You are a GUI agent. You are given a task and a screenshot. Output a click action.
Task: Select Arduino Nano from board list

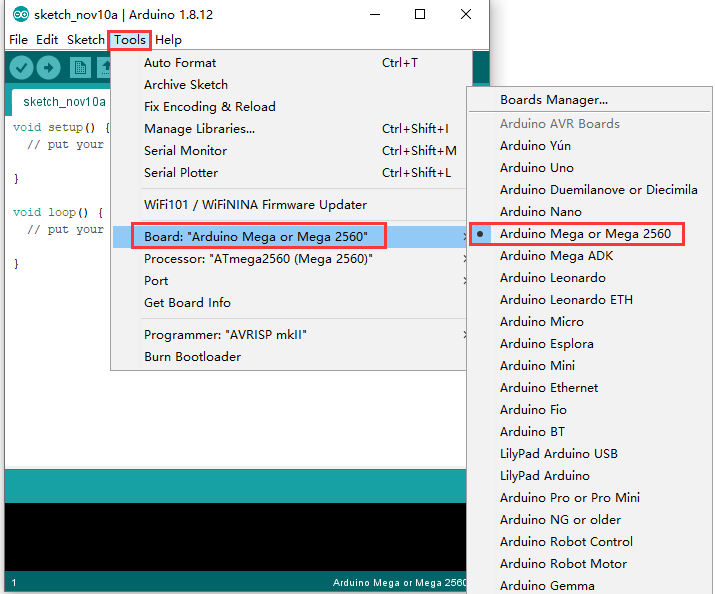pos(540,212)
